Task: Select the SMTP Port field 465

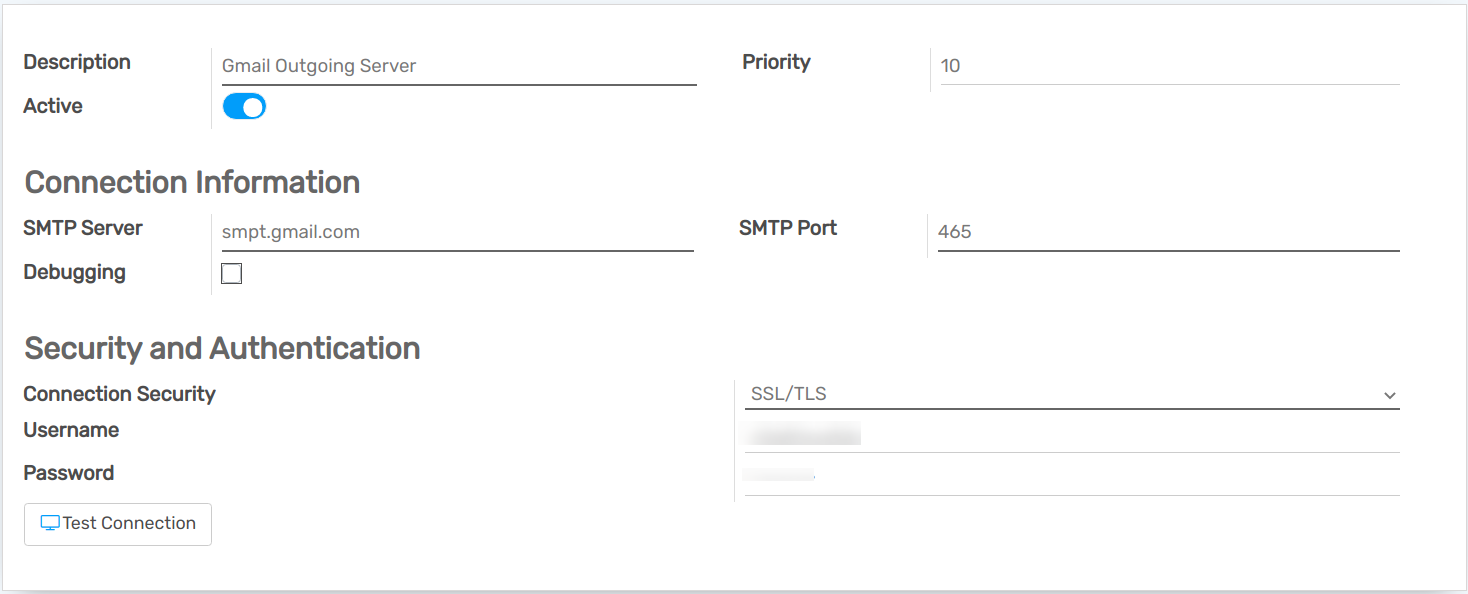Action: [1167, 232]
